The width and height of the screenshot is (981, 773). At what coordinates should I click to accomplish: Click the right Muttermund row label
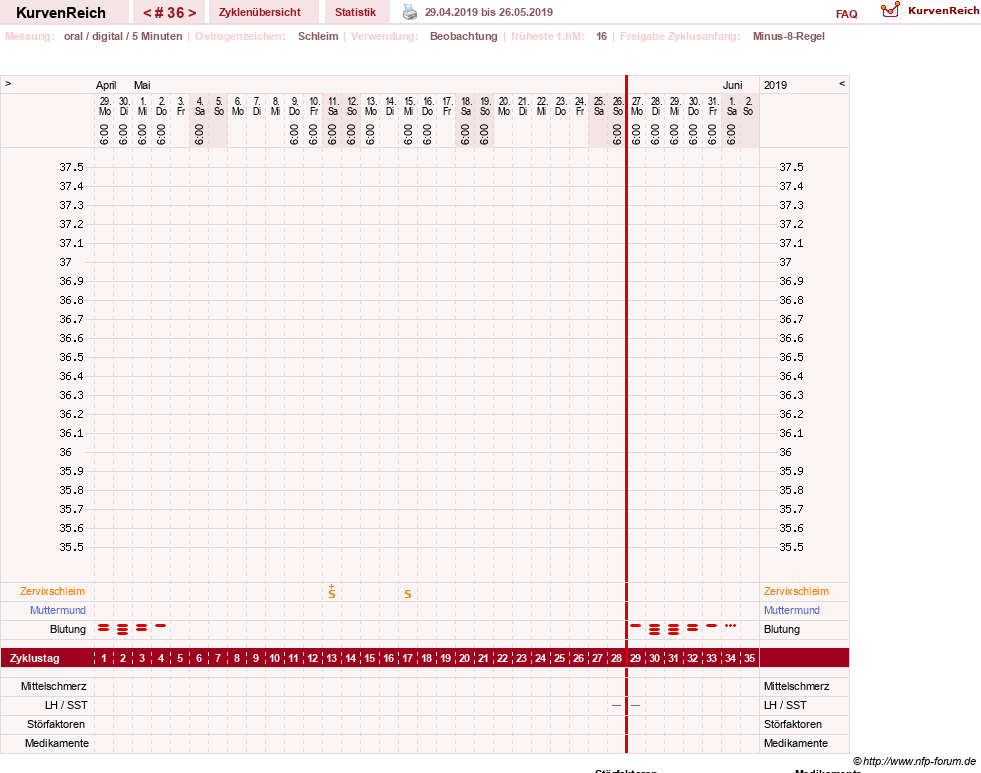click(x=791, y=610)
